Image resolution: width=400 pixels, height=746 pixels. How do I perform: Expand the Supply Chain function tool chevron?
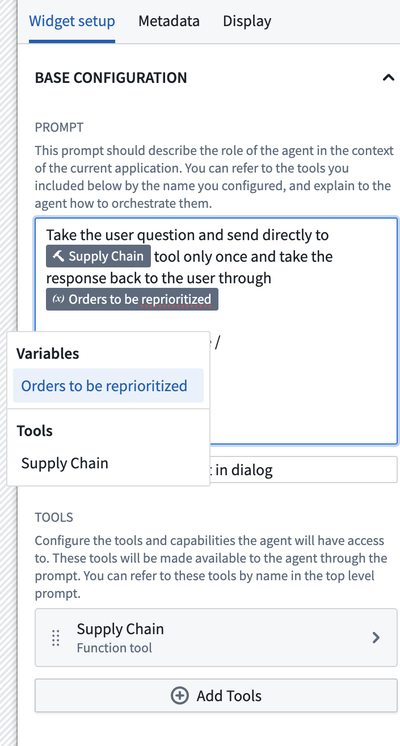376,638
